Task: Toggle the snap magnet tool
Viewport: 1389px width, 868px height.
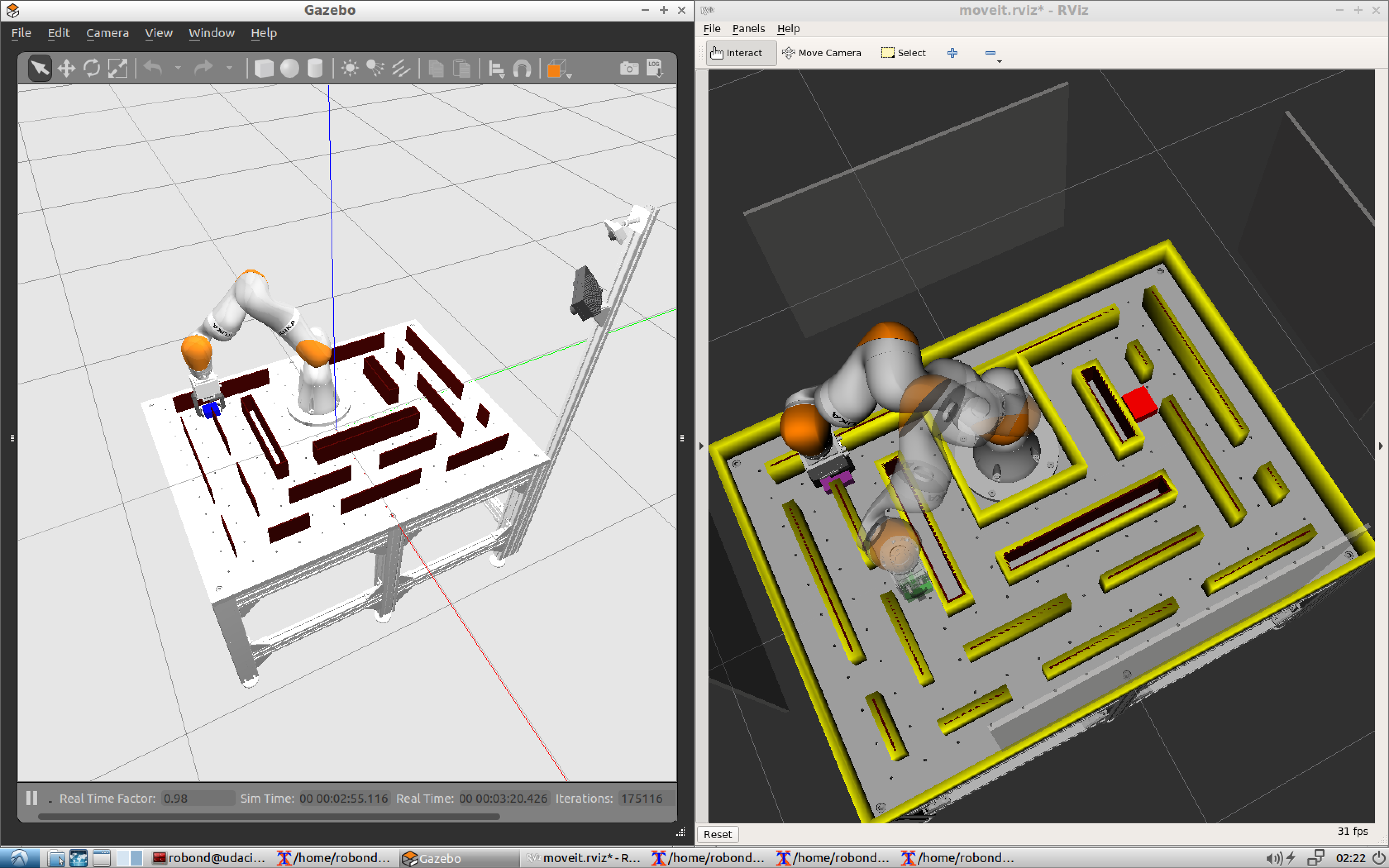Action: point(522,69)
